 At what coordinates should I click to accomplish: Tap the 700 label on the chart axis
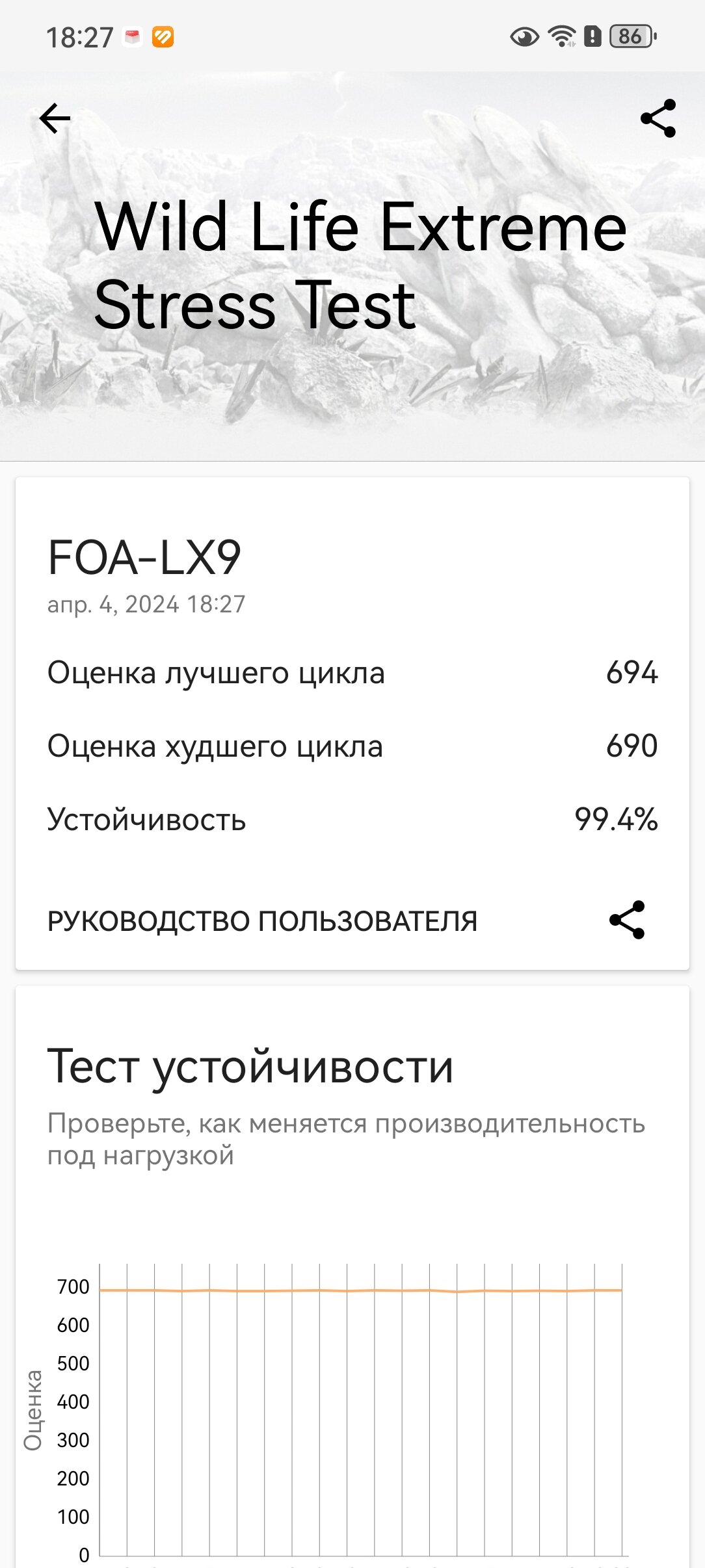pyautogui.click(x=73, y=1287)
